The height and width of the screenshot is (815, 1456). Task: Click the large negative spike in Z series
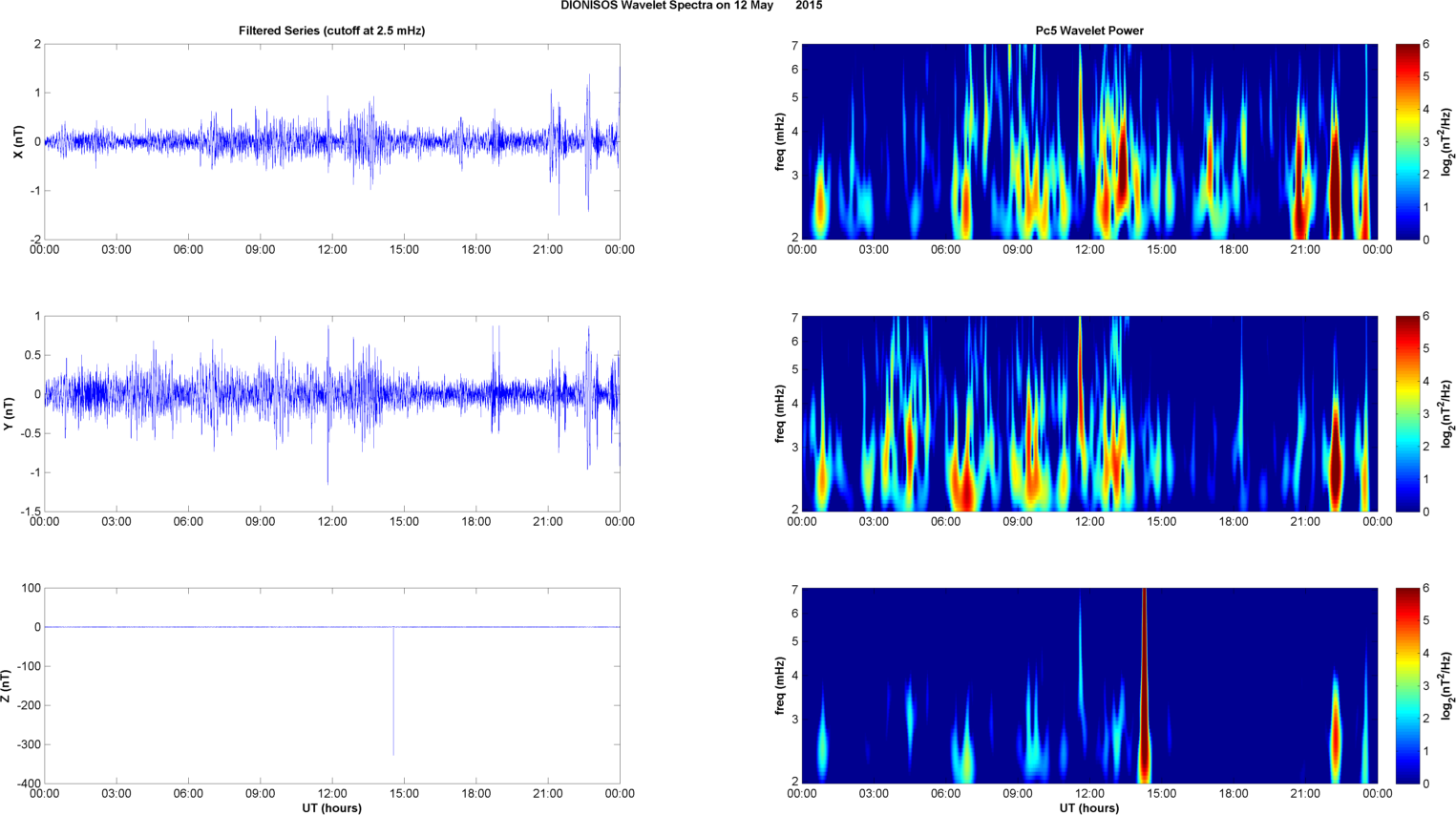click(x=393, y=691)
